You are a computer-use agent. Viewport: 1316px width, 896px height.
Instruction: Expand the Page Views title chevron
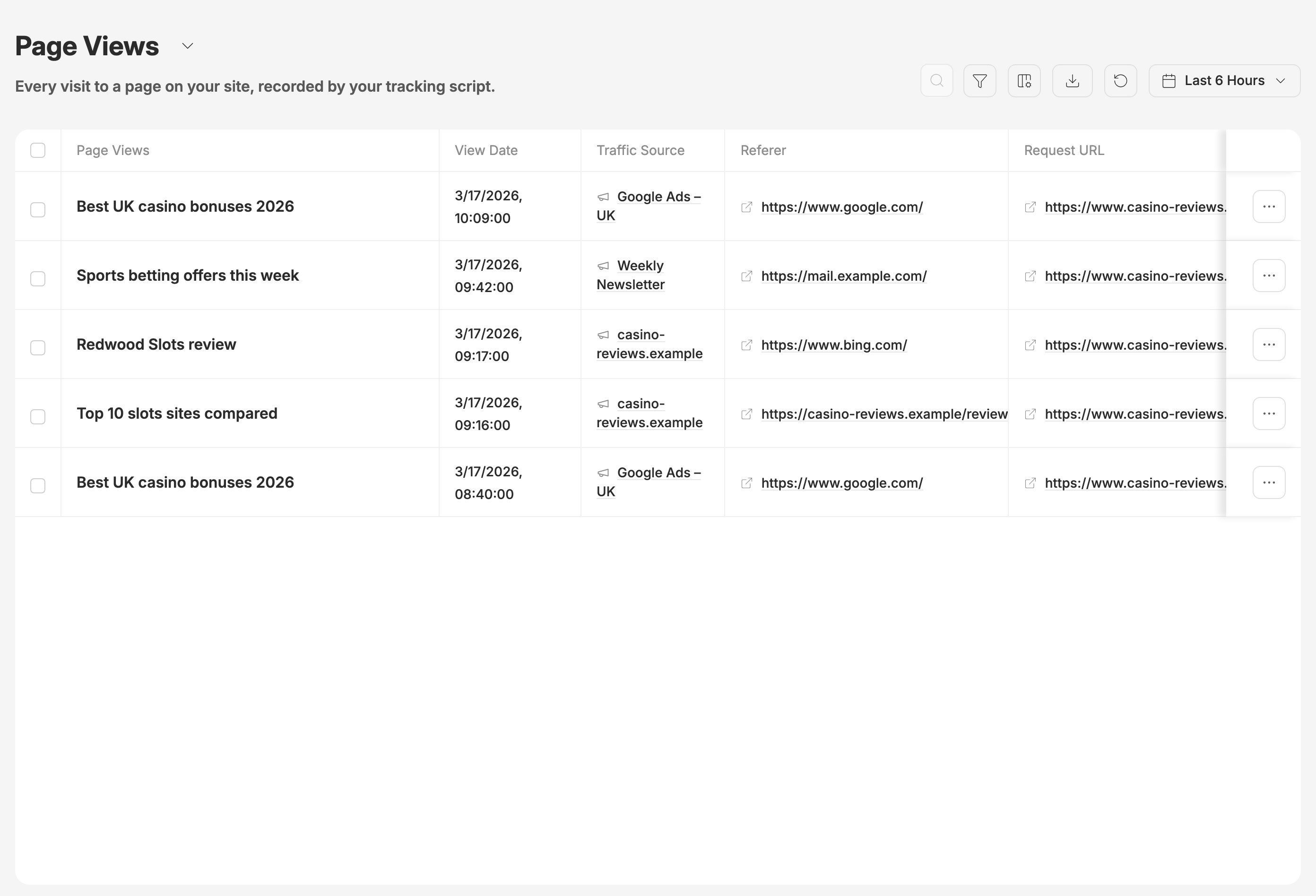tap(188, 46)
